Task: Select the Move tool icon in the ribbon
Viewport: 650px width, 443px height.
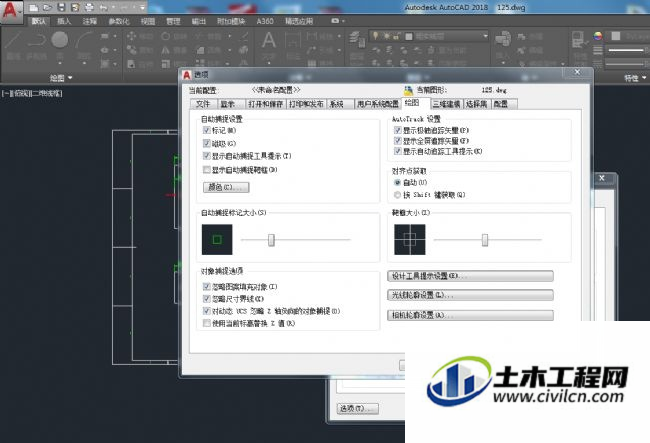Action: [x=131, y=36]
